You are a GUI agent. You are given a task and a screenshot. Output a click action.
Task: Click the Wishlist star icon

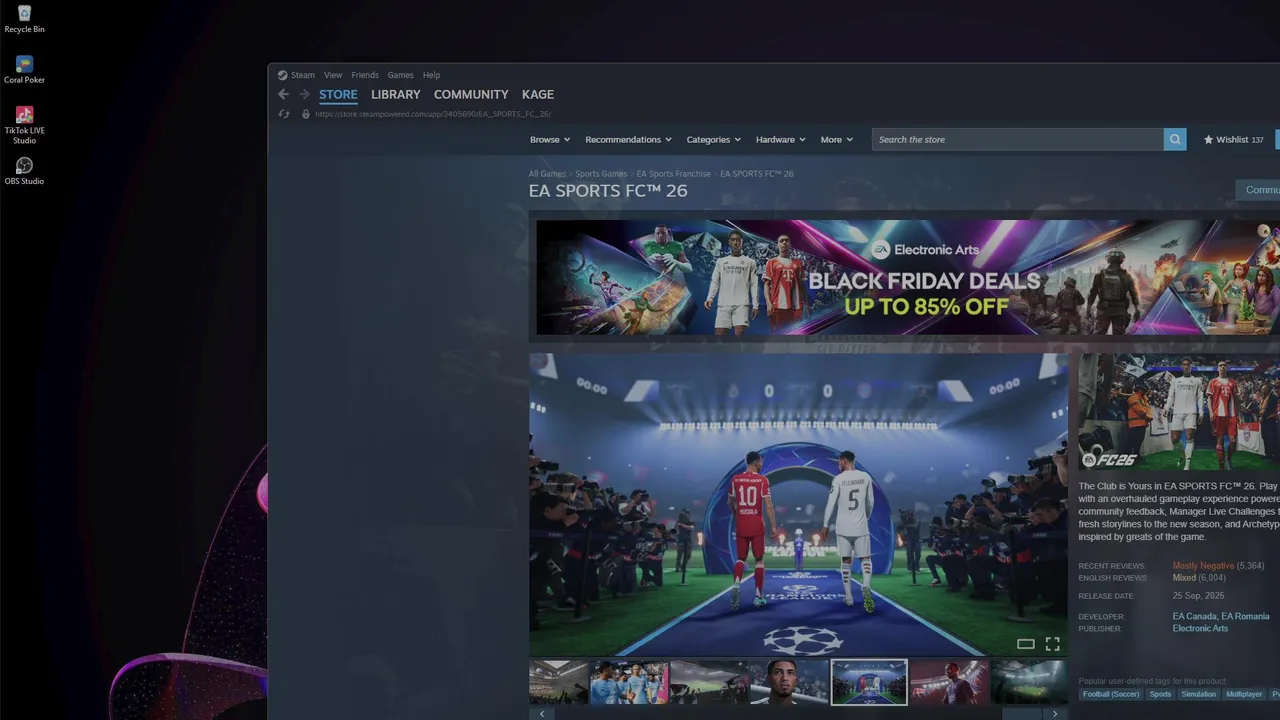coord(1208,140)
